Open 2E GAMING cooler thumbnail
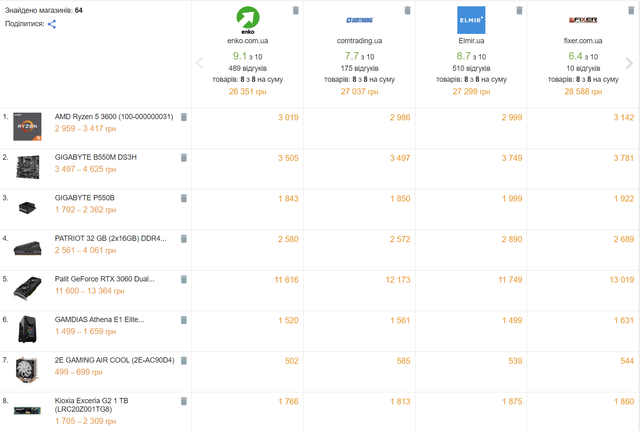 [27, 370]
